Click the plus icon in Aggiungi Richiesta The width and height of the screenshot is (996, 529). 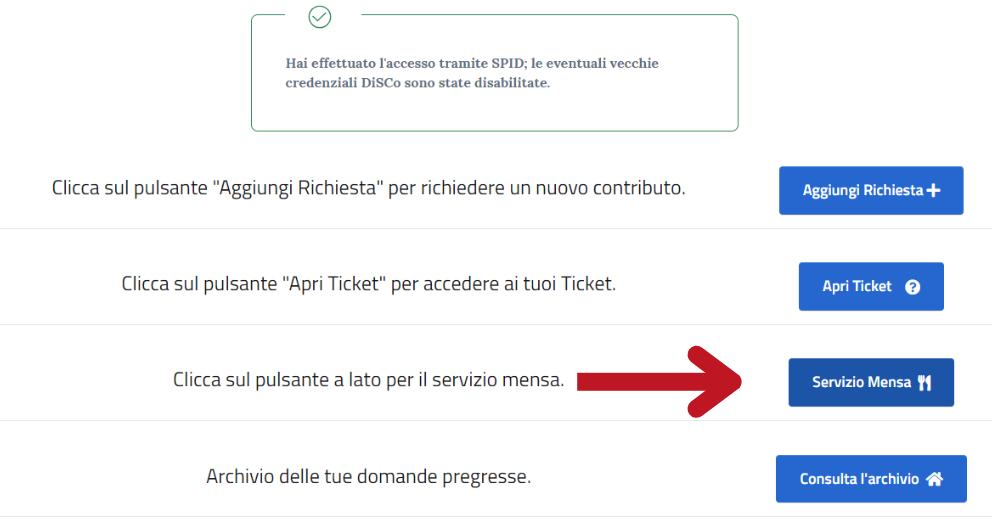(933, 191)
